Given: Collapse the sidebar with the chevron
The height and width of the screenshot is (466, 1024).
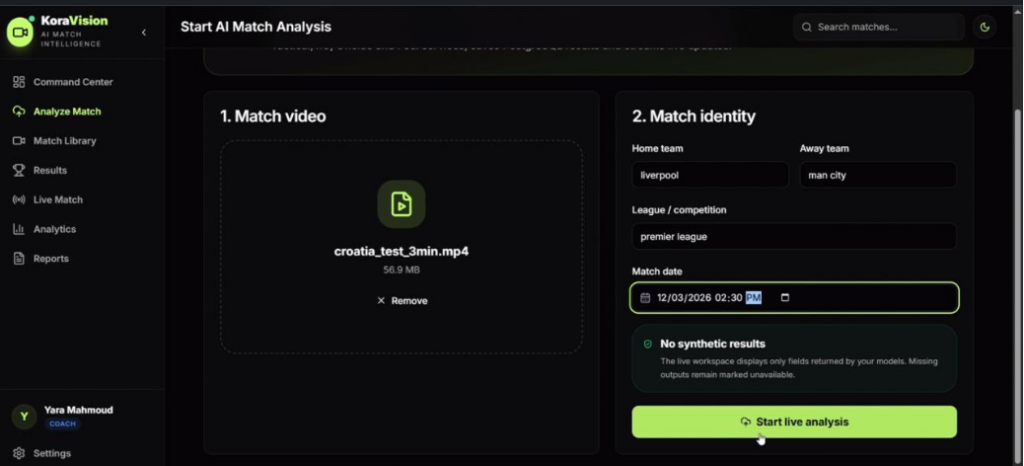Looking at the screenshot, I should pos(144,32).
